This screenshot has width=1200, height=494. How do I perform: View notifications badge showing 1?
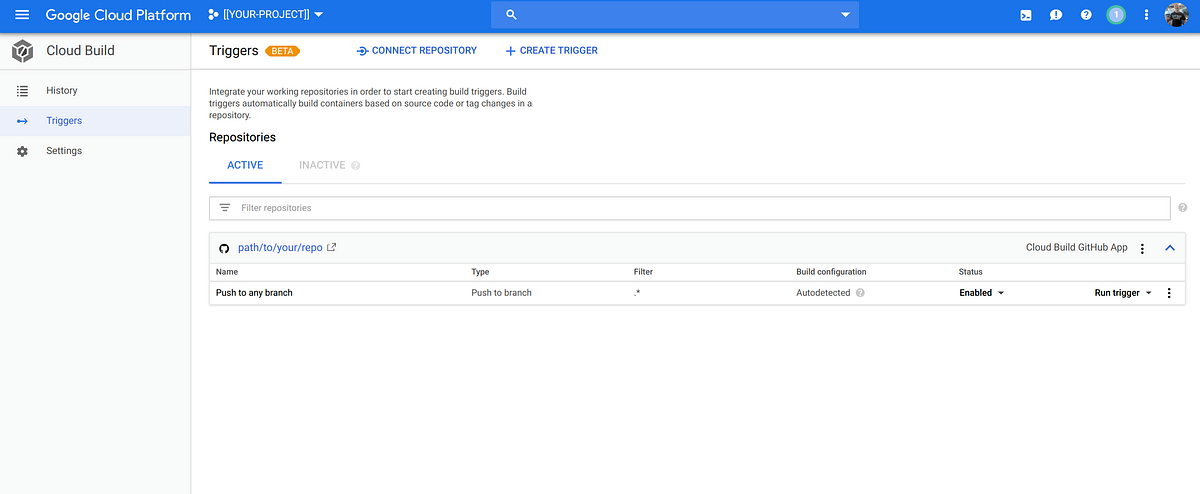pyautogui.click(x=1116, y=15)
